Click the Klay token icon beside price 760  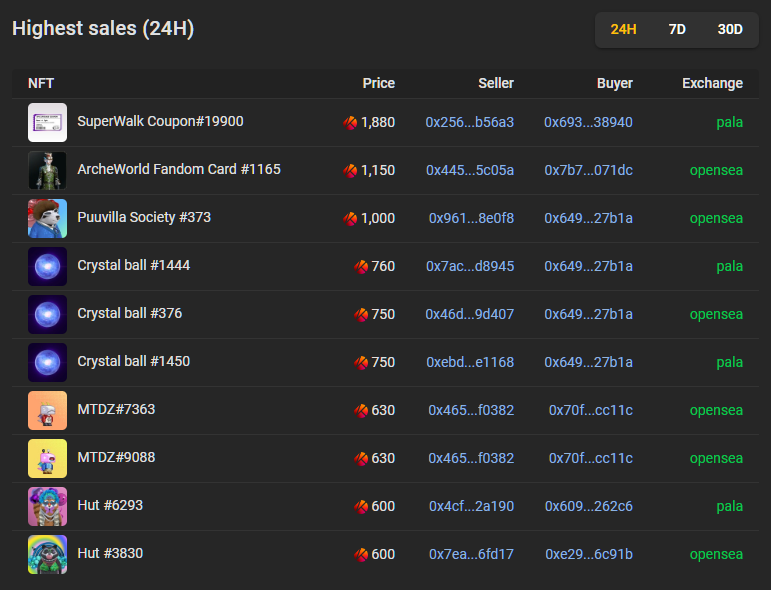coord(361,266)
